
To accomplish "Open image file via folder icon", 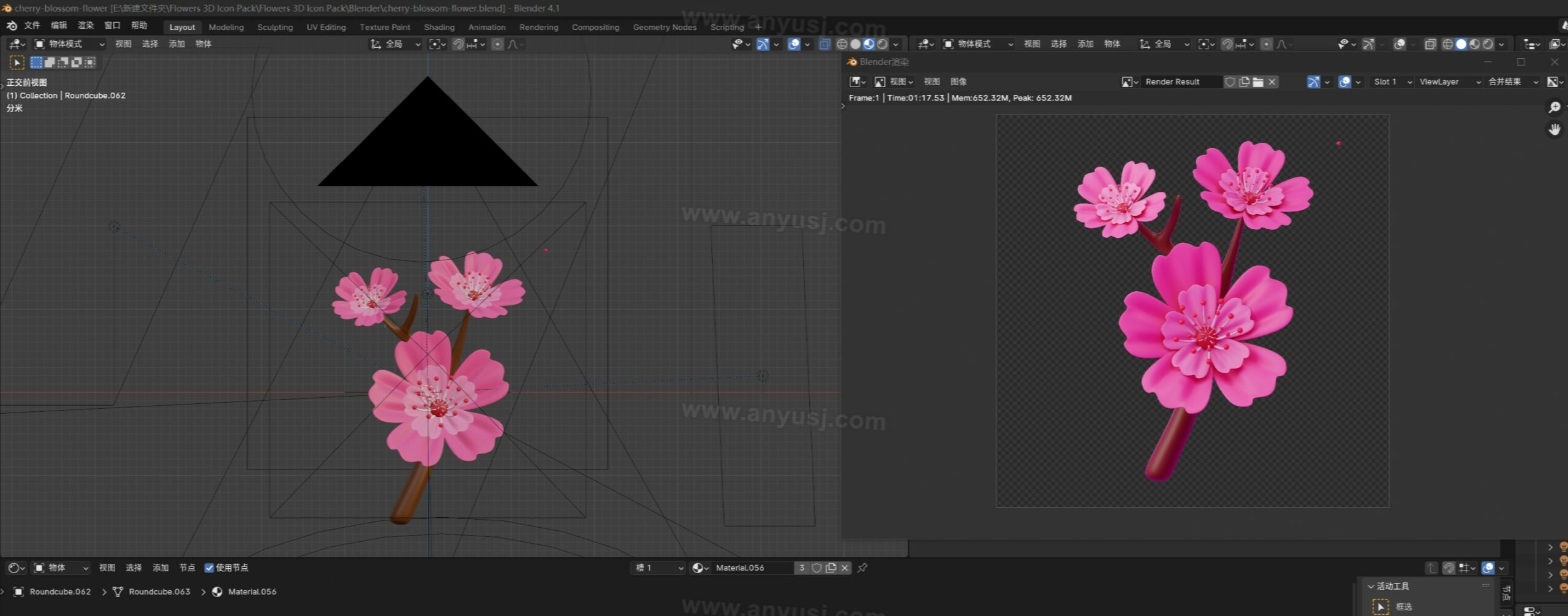I will pyautogui.click(x=1258, y=82).
